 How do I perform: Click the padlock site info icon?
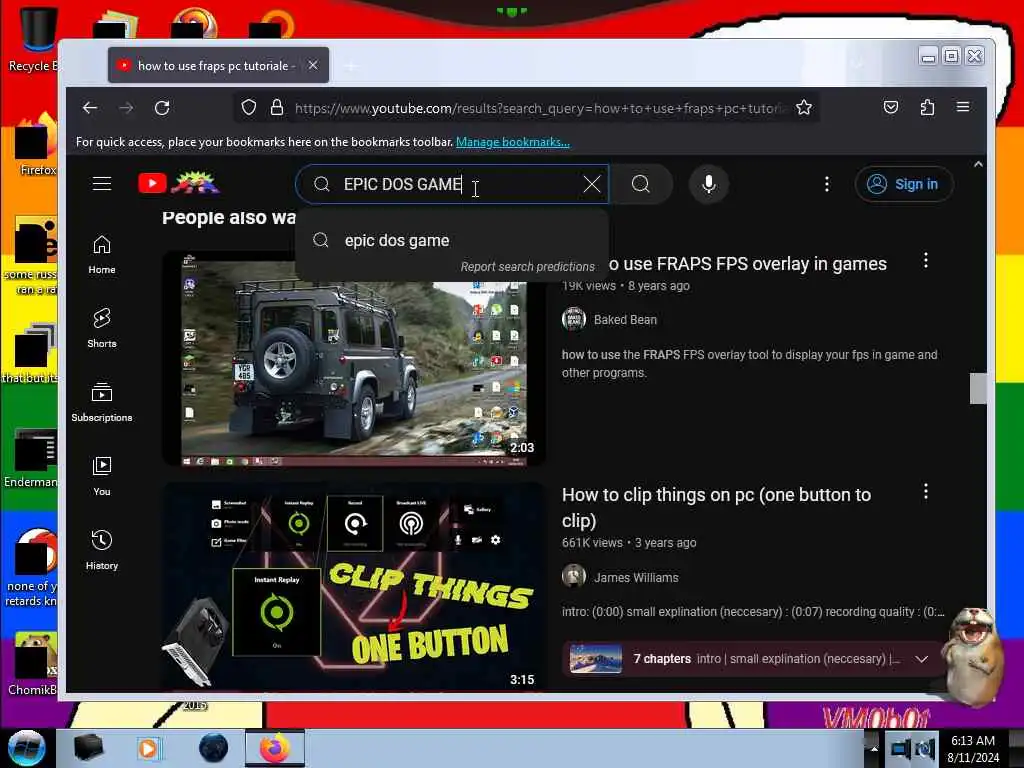click(277, 107)
